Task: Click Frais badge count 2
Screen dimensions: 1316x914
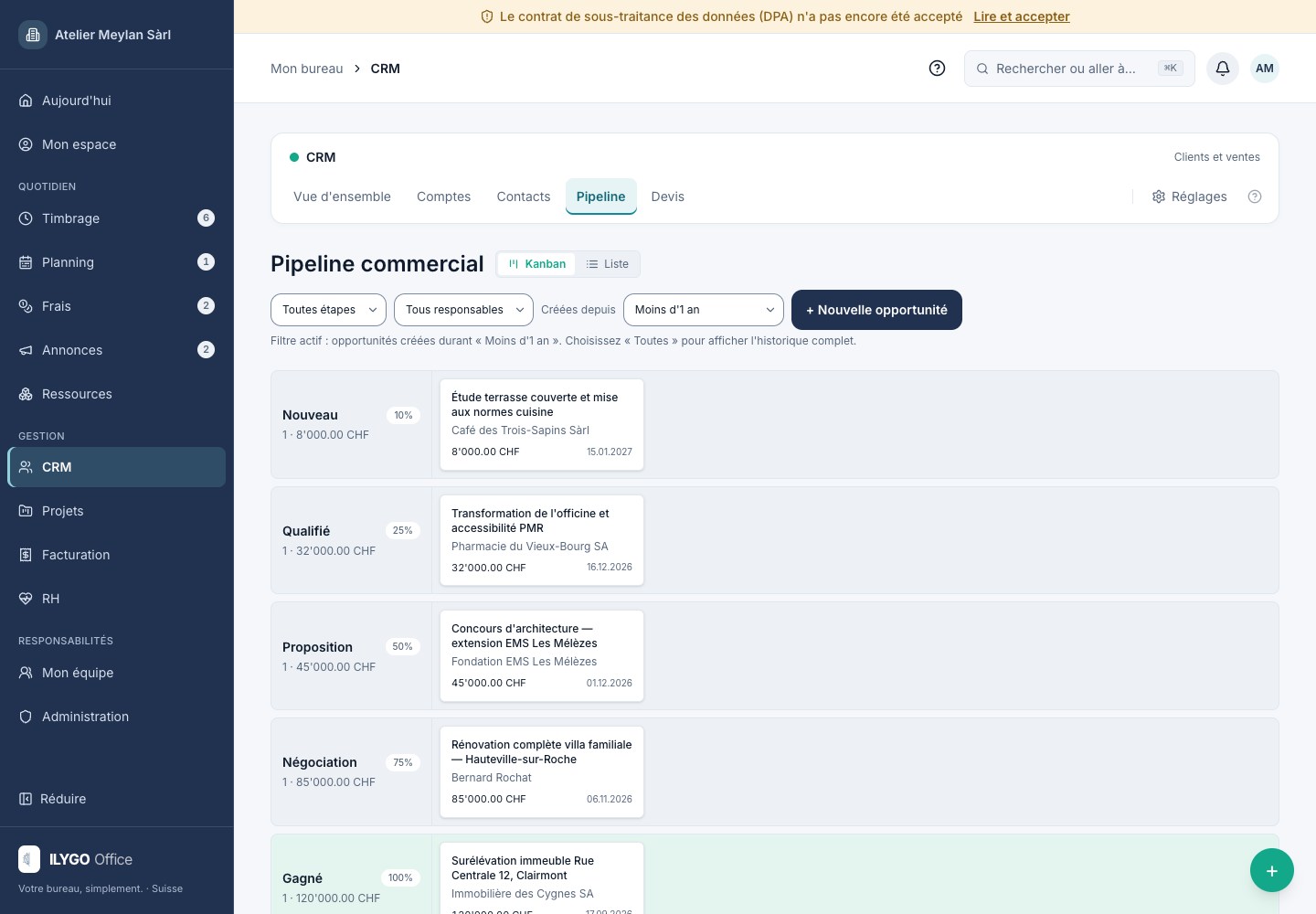Action: 207,306
